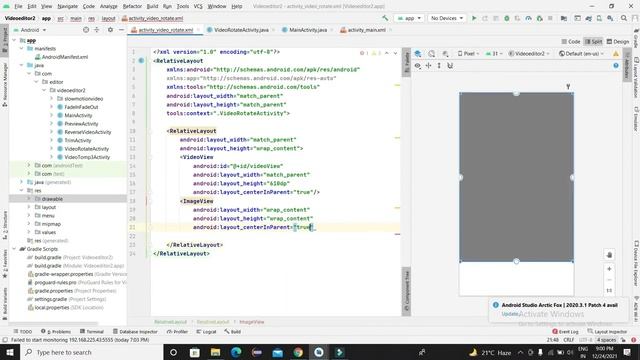This screenshot has width=640, height=360.
Task: Click the 1:1 zoom to fit control
Action: pos(609,291)
